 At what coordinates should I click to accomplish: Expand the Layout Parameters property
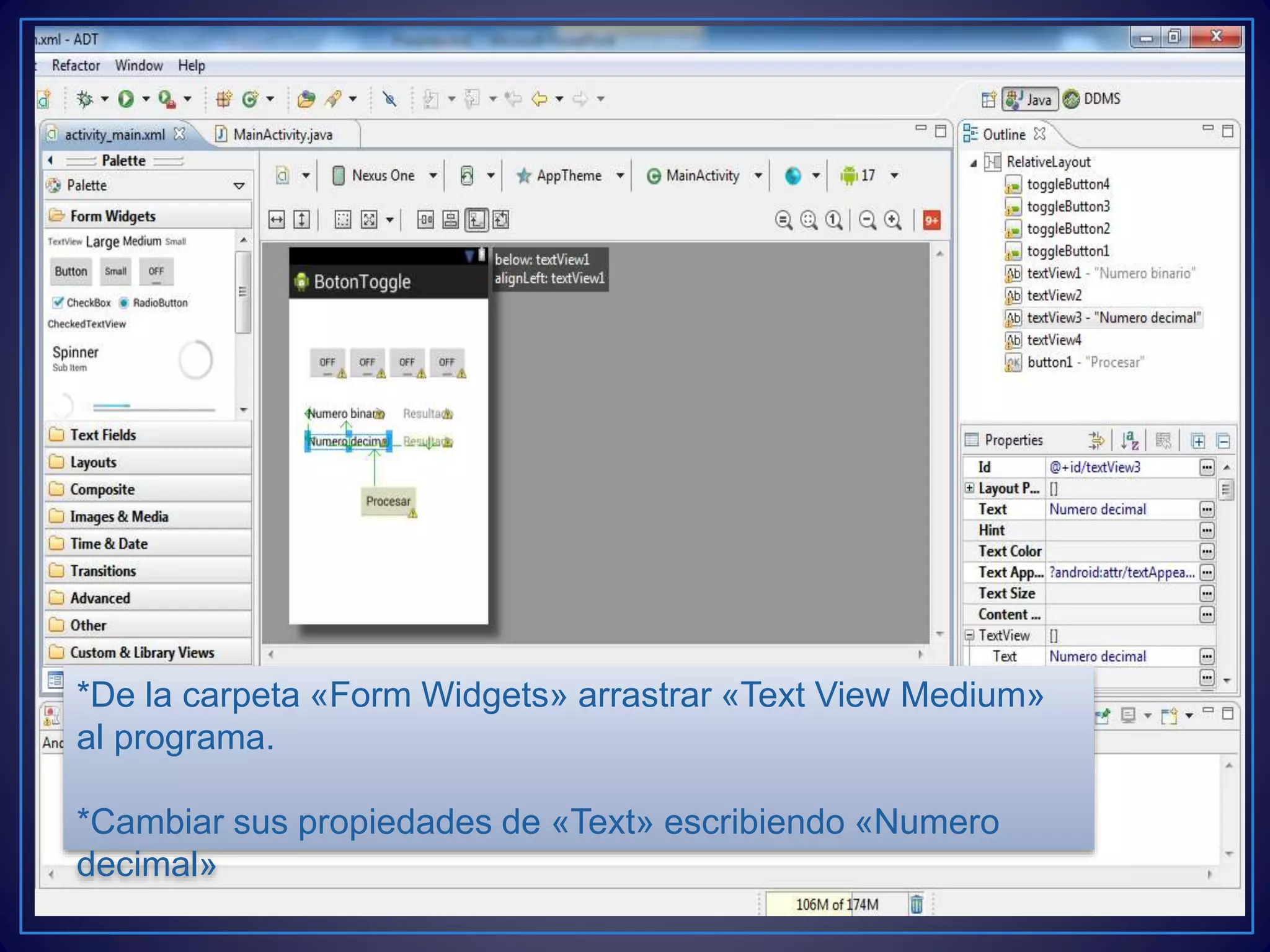(x=969, y=488)
